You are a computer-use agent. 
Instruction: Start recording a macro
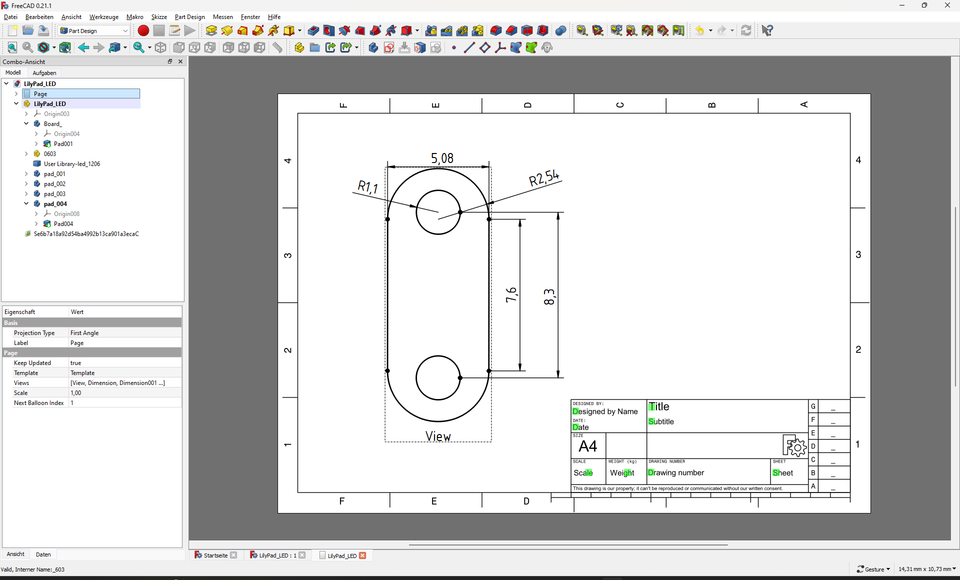[x=143, y=31]
